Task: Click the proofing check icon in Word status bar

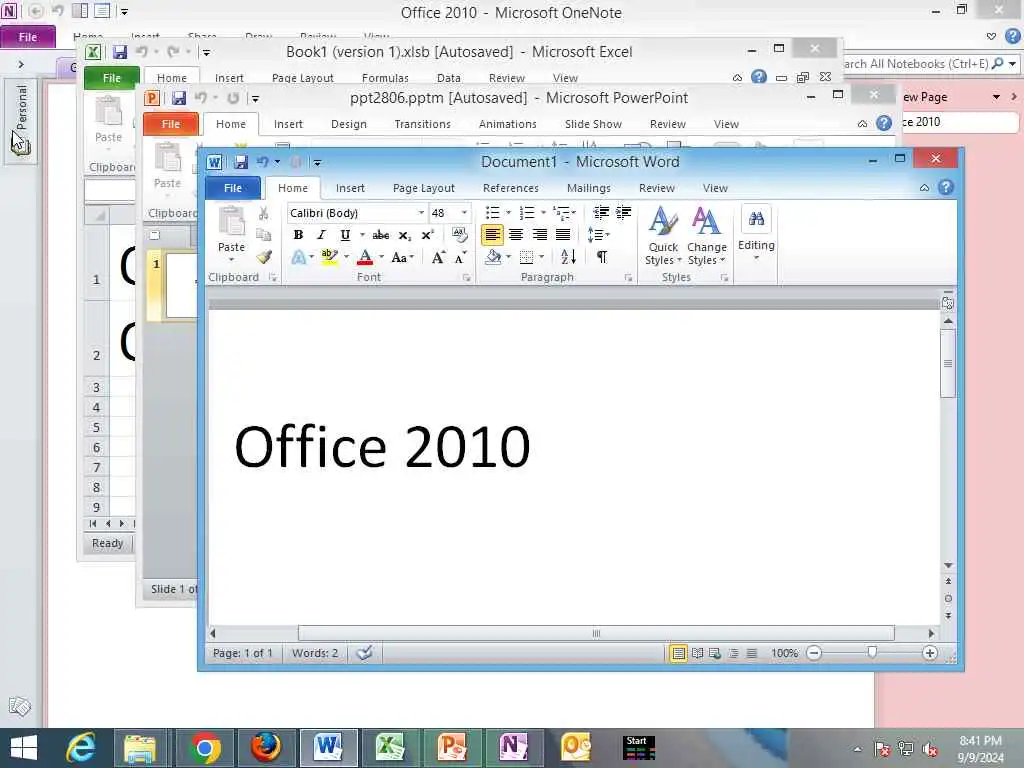Action: coord(364,652)
